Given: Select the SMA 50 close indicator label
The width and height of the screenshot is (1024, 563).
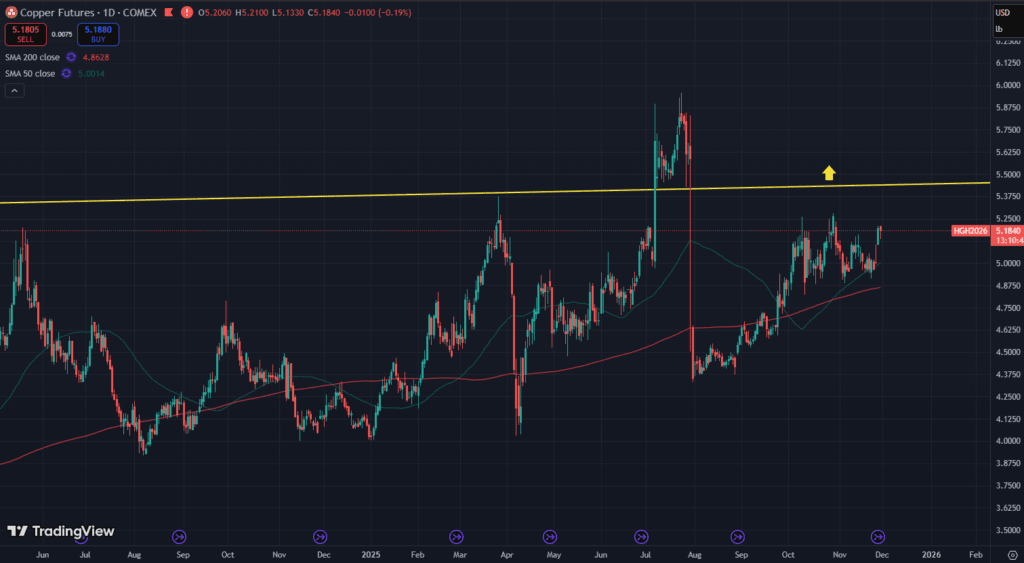Looking at the screenshot, I should coord(30,74).
